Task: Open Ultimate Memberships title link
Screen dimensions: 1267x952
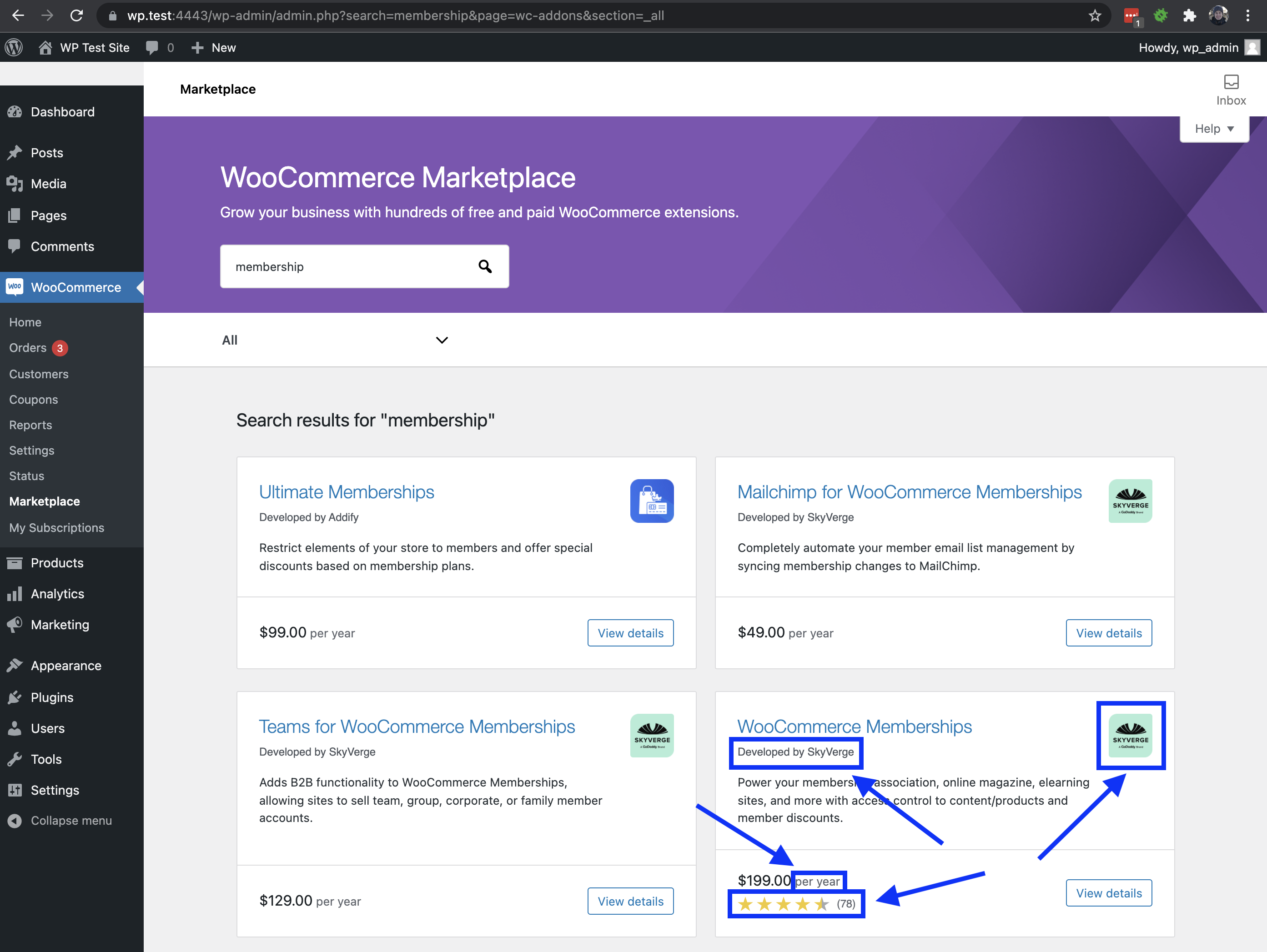Action: click(x=347, y=492)
